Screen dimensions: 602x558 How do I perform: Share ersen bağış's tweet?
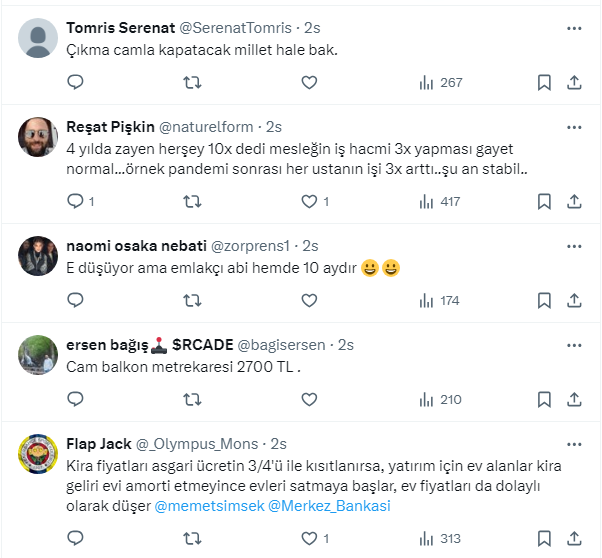point(574,399)
